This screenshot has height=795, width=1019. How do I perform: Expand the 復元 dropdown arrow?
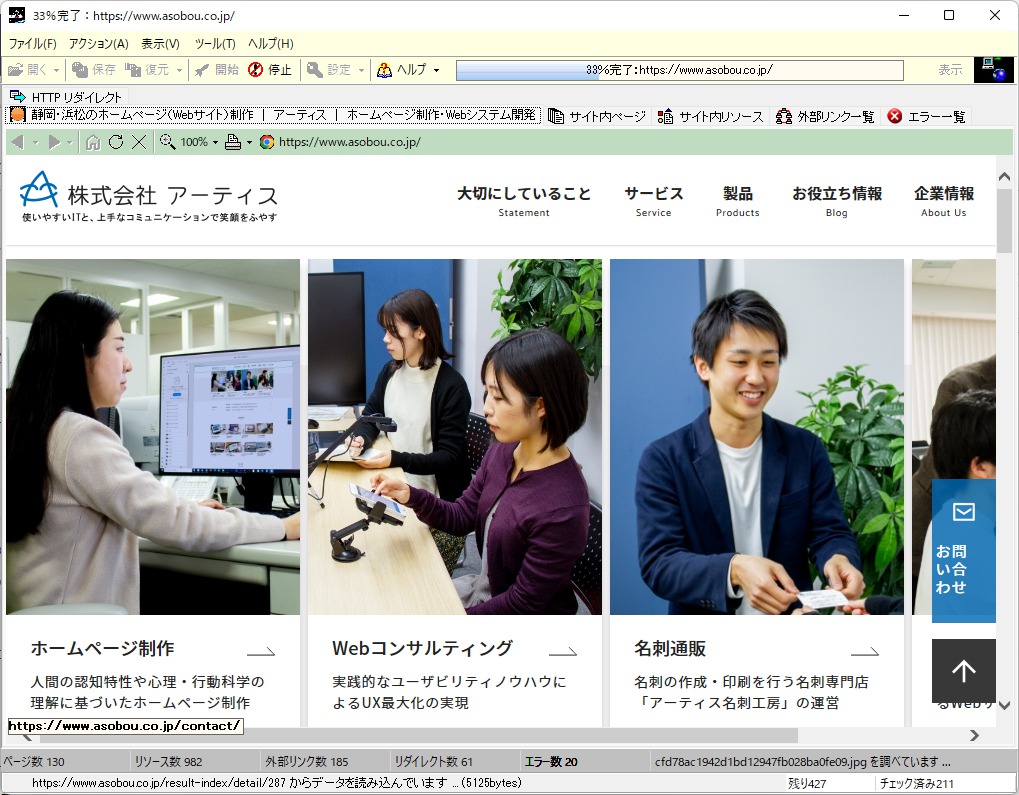pyautogui.click(x=179, y=70)
